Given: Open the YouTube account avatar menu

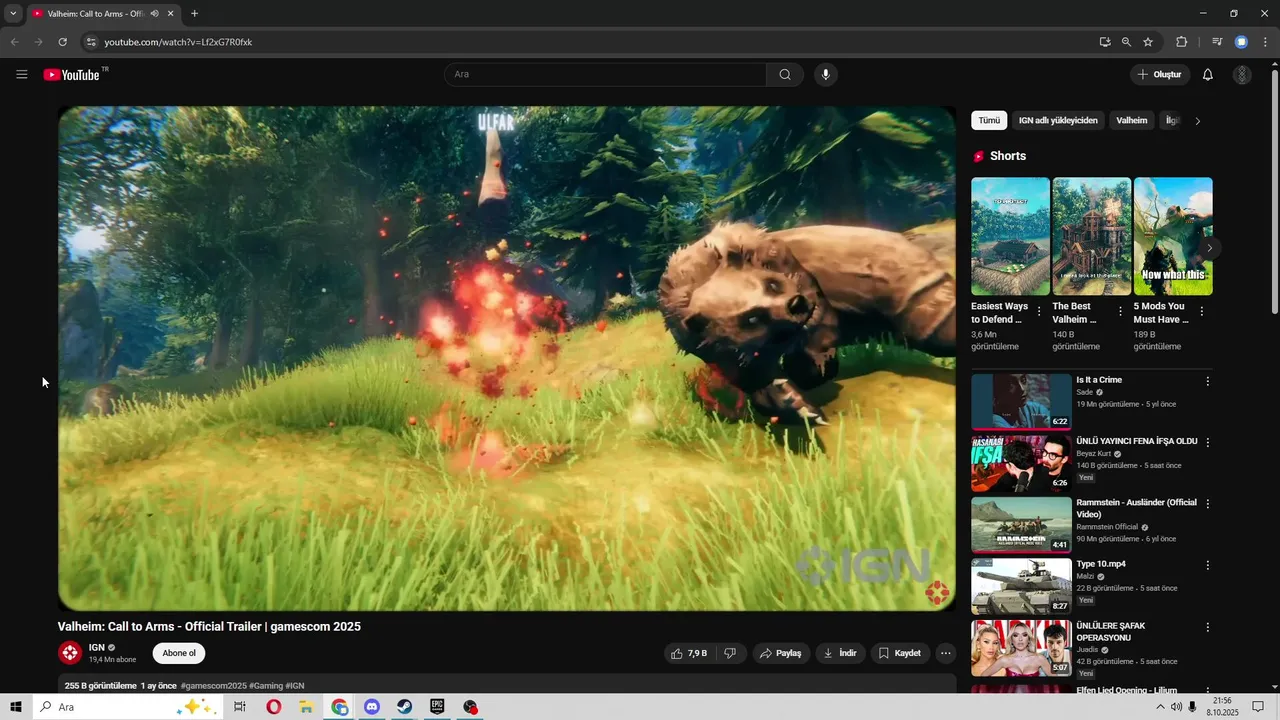Looking at the screenshot, I should click(1242, 74).
